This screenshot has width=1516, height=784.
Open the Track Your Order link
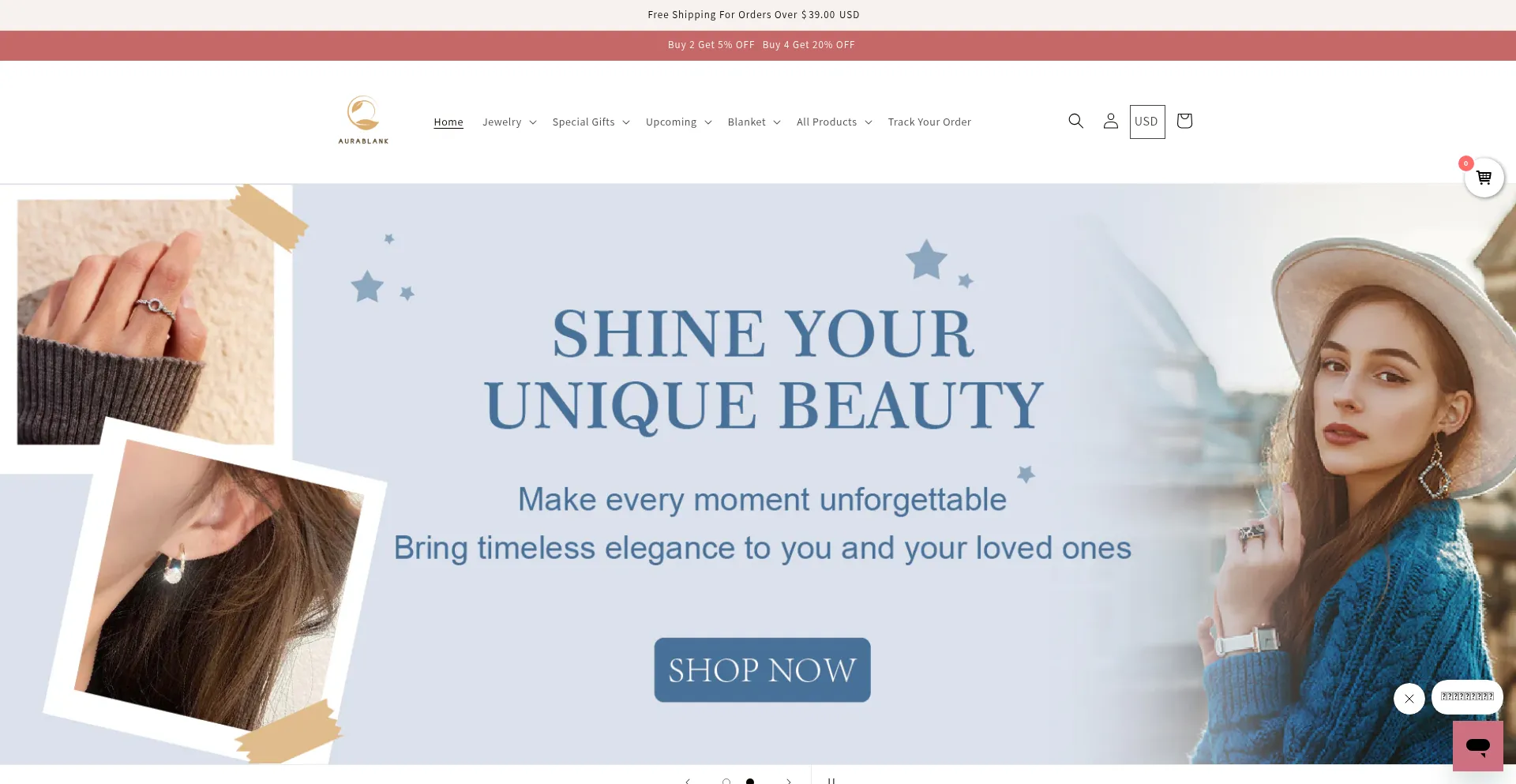pos(929,122)
